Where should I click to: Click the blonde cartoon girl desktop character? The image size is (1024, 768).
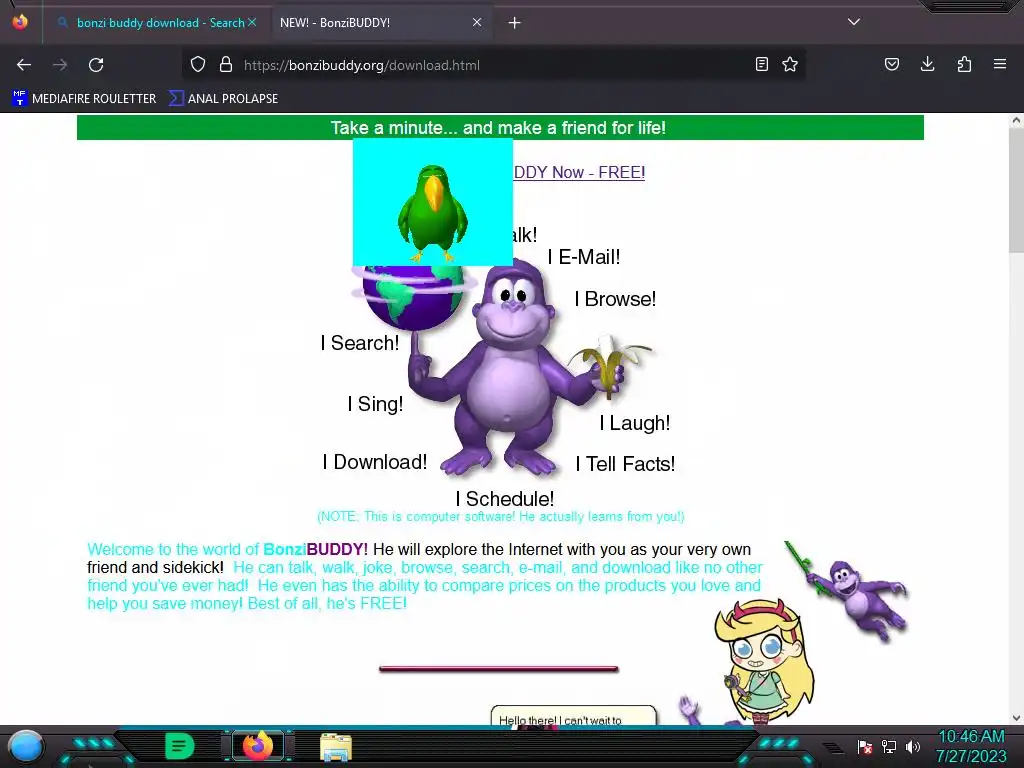(x=764, y=661)
